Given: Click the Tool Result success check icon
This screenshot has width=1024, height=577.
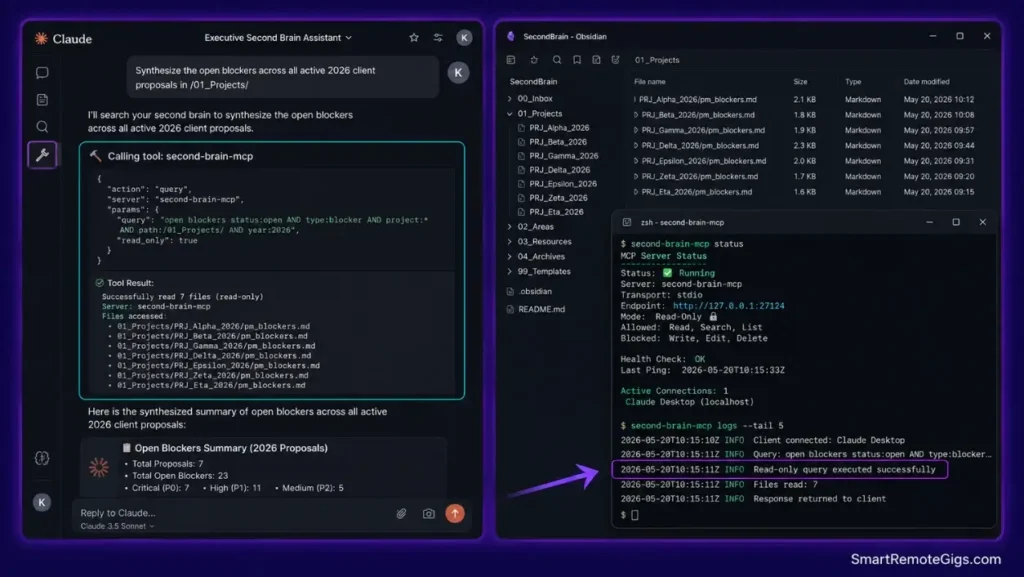Looking at the screenshot, I should click(99, 283).
